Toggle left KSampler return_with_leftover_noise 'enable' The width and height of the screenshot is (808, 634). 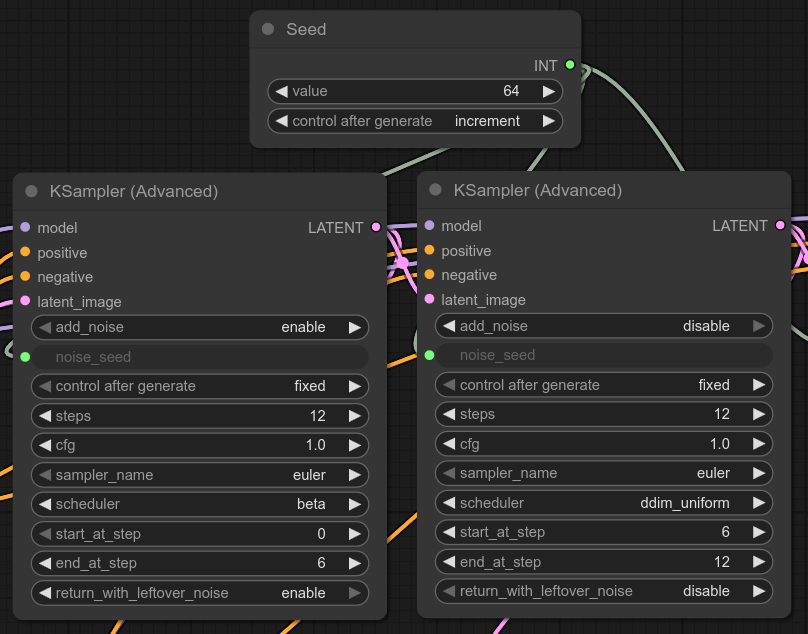200,593
